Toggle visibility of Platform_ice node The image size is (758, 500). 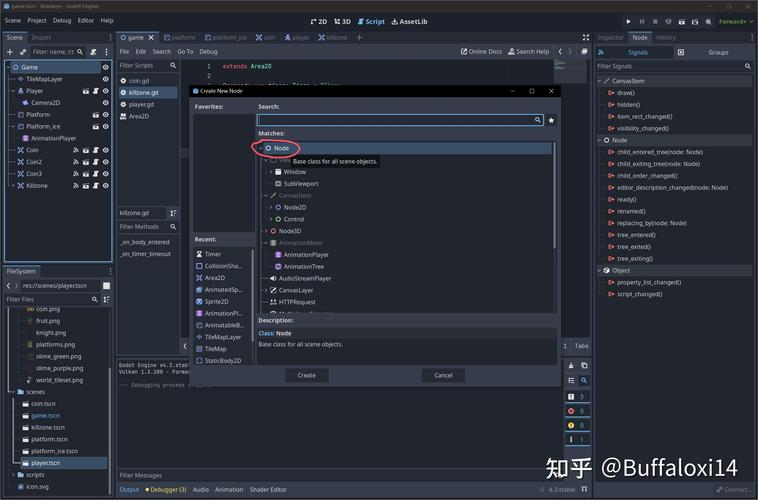pos(105,126)
